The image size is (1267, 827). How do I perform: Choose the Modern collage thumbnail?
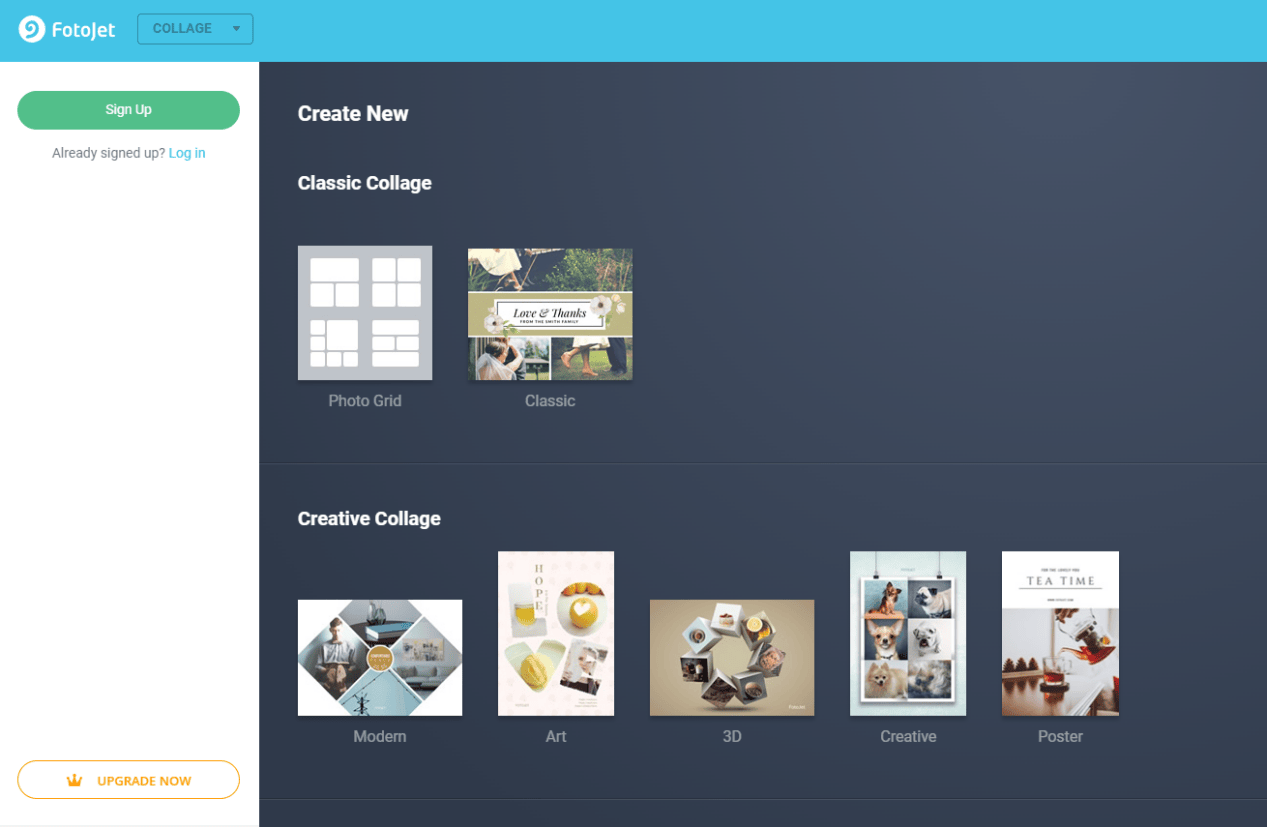coord(380,657)
